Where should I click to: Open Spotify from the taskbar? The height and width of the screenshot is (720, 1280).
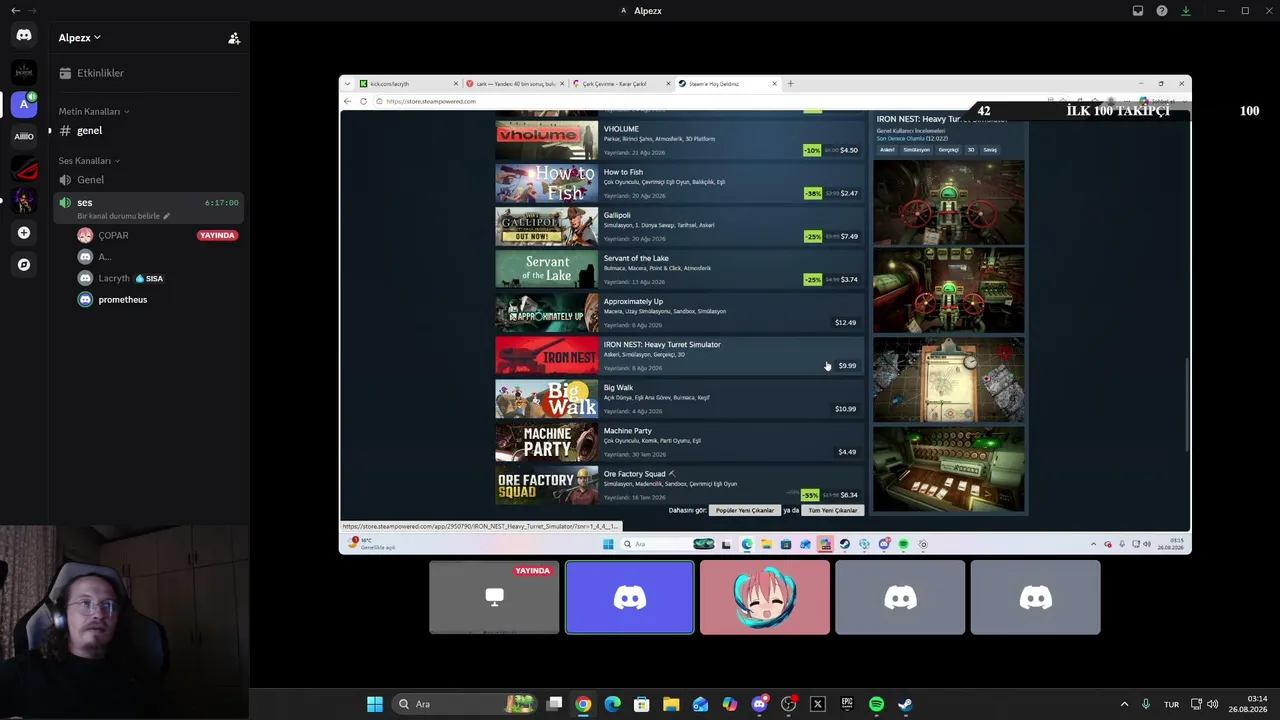coord(876,704)
